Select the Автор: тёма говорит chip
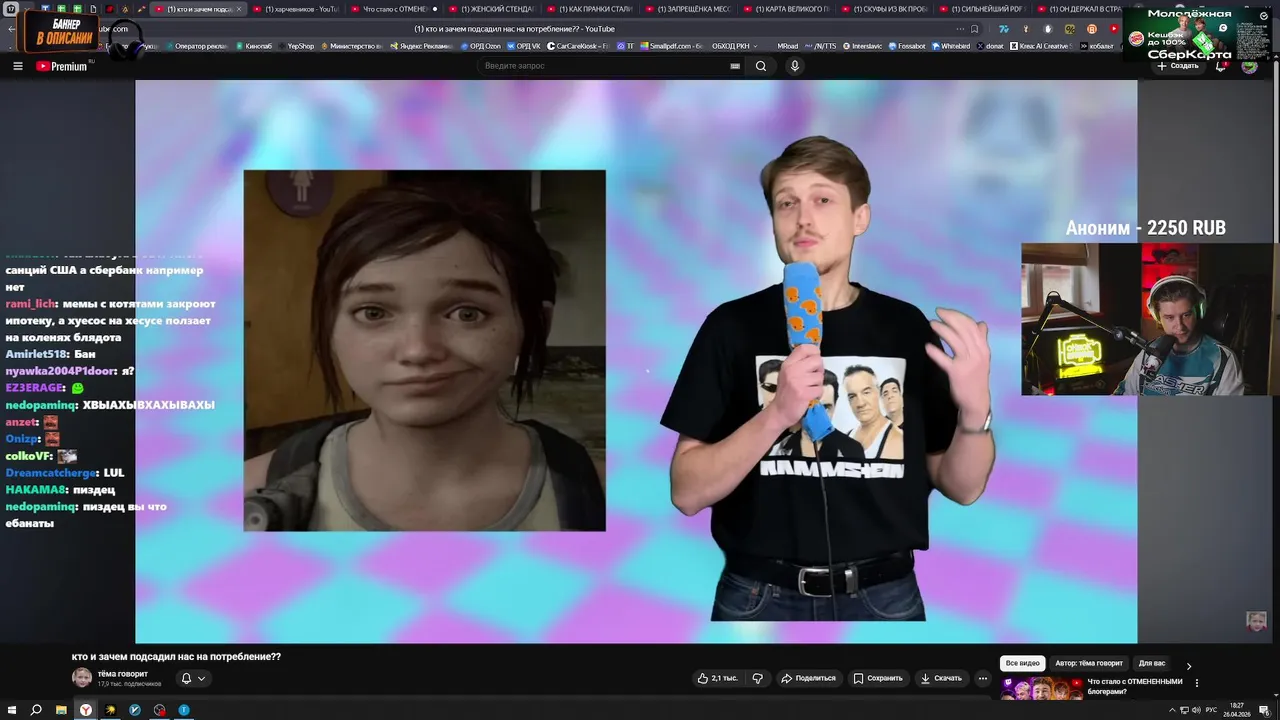 pos(1089,663)
